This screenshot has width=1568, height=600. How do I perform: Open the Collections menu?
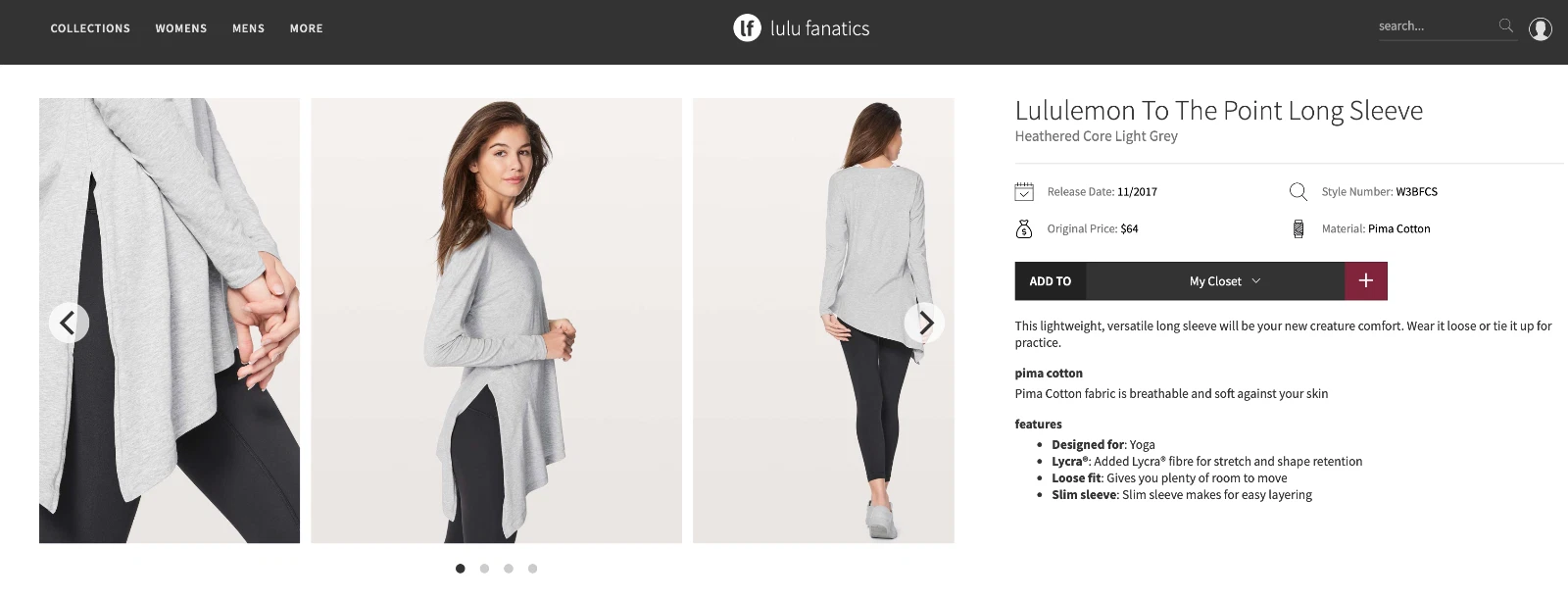(90, 28)
